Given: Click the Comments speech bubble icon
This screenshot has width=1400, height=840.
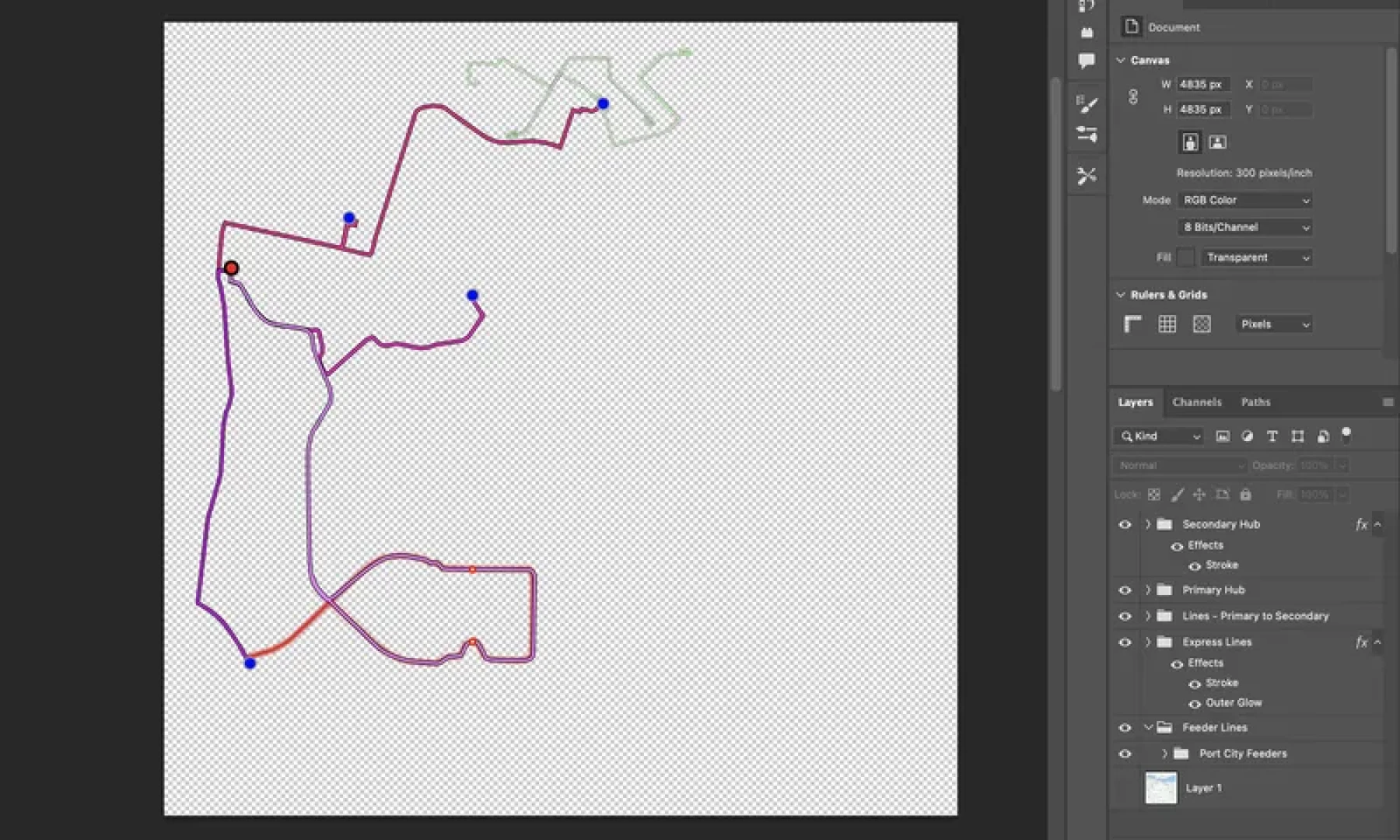Looking at the screenshot, I should click(1087, 61).
